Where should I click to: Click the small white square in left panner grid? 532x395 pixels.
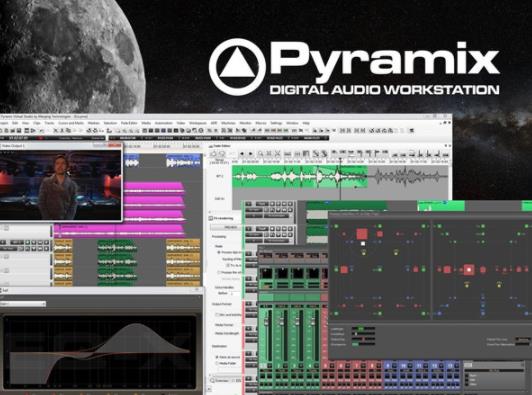(x=363, y=243)
